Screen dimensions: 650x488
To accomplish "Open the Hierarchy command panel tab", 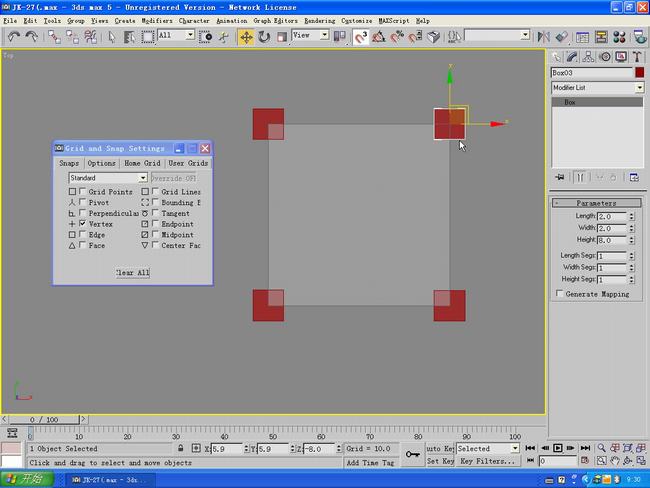I will pyautogui.click(x=588, y=57).
